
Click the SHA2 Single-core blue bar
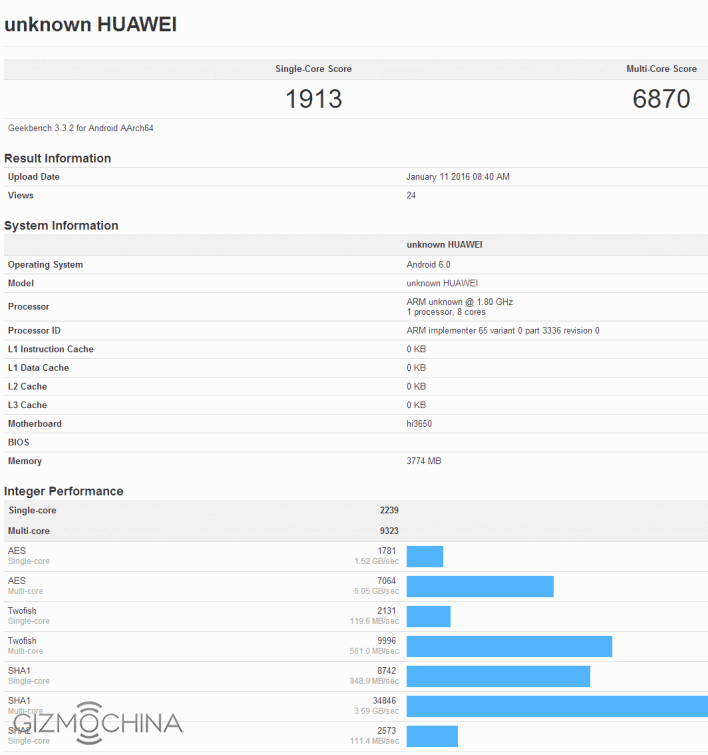[433, 736]
